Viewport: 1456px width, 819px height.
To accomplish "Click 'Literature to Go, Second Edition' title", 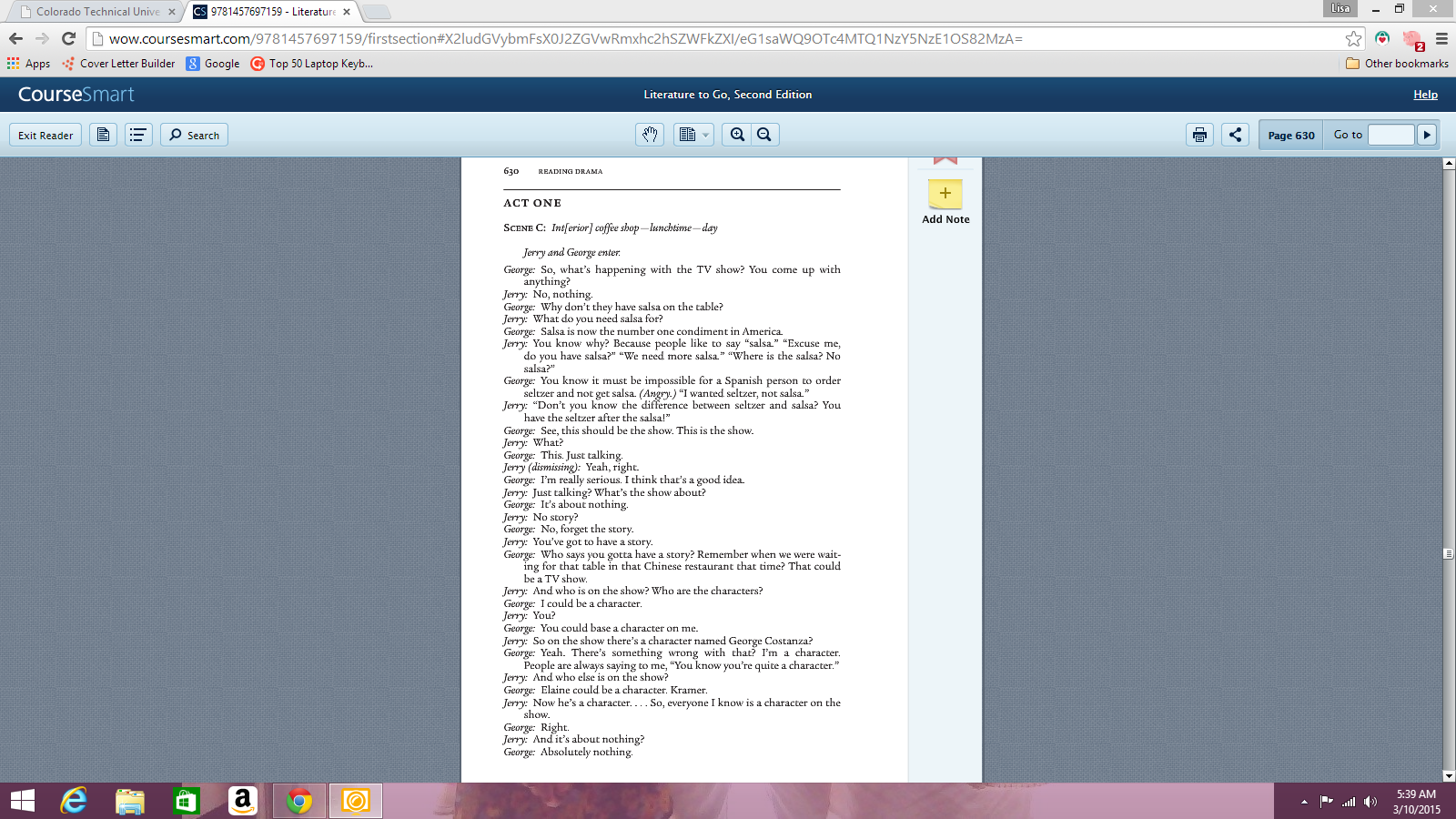I will click(x=728, y=95).
